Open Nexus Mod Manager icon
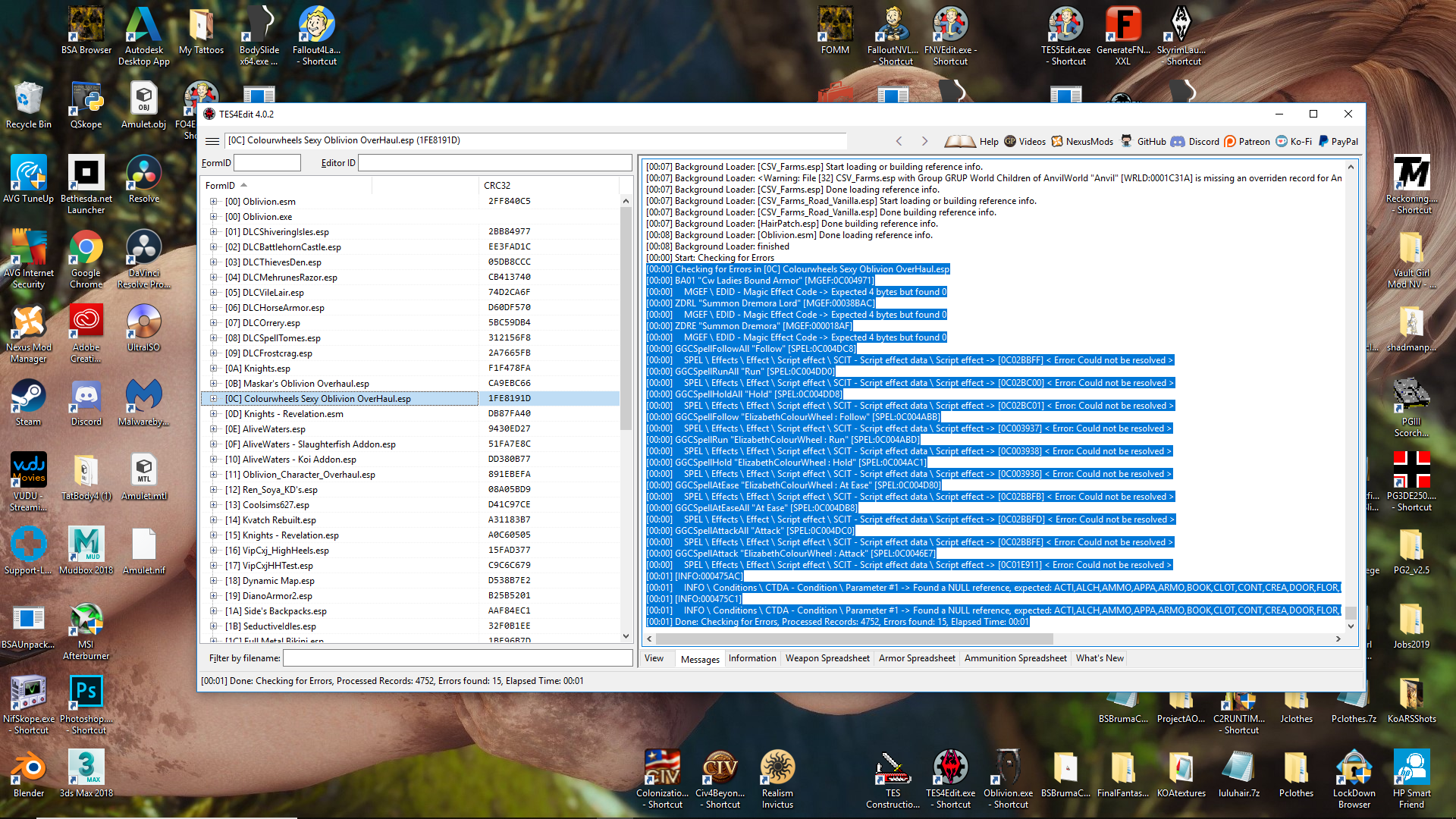This screenshot has height=819, width=1456. 28,333
